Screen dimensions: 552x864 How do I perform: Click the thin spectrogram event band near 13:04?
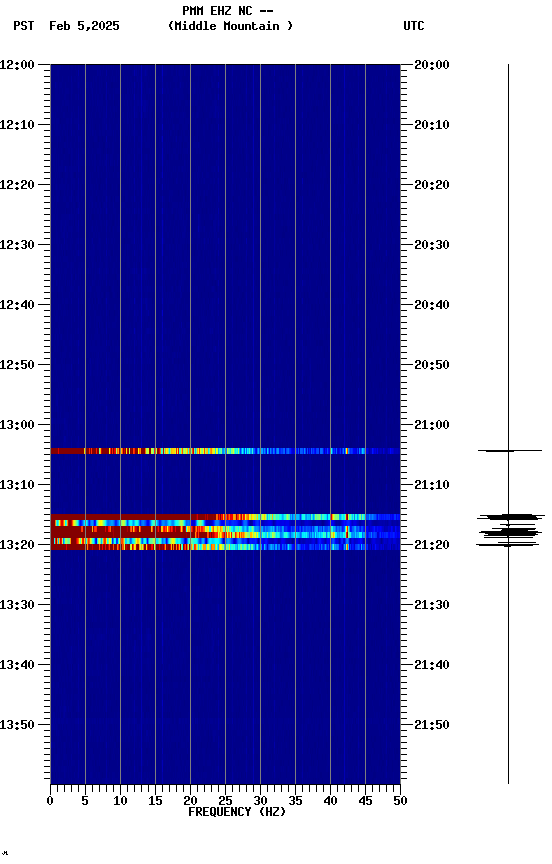pyautogui.click(x=225, y=451)
